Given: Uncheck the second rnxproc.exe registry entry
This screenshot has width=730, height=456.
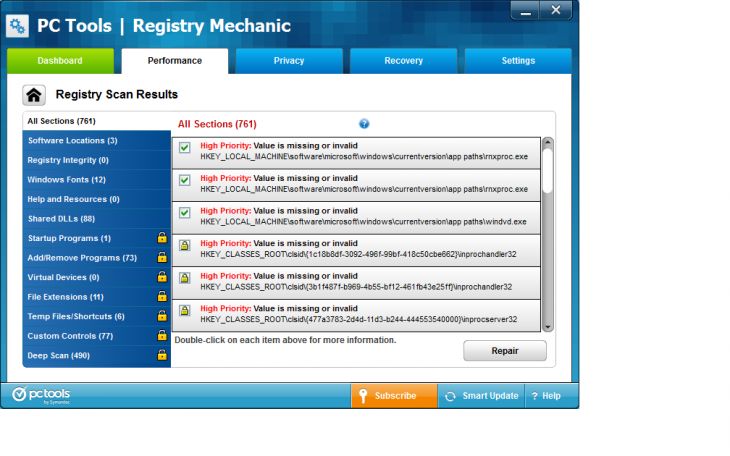Looking at the screenshot, I should pyautogui.click(x=185, y=180).
